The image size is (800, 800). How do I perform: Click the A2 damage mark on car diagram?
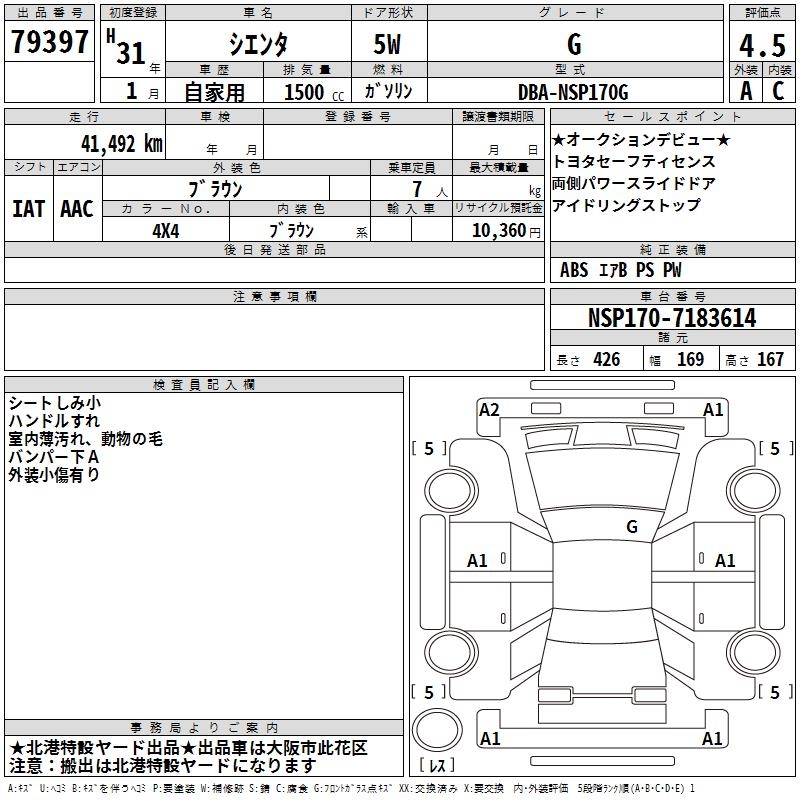489,409
